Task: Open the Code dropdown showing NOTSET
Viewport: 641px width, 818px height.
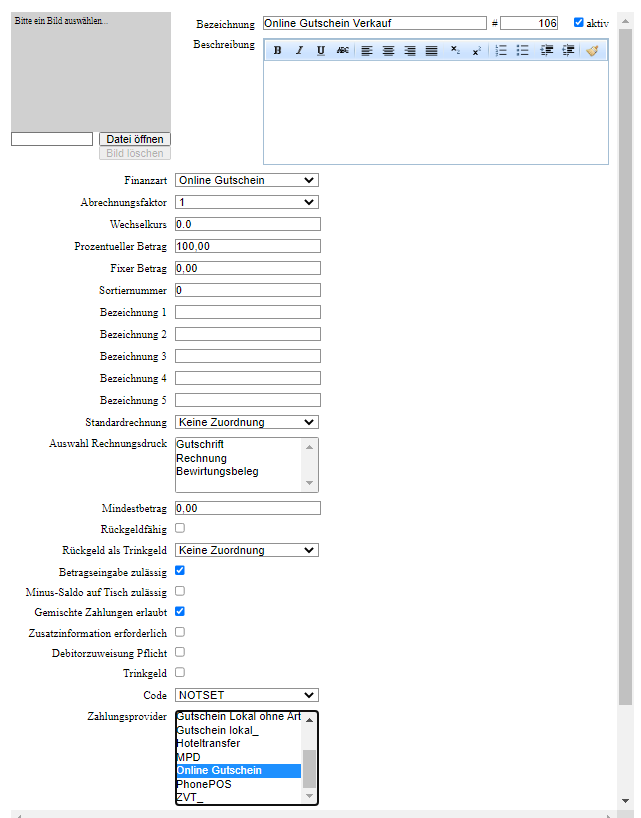Action: pos(247,695)
